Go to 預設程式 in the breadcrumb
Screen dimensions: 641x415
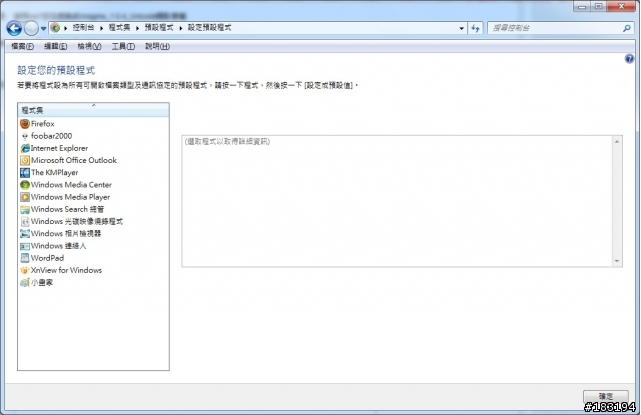coord(159,27)
